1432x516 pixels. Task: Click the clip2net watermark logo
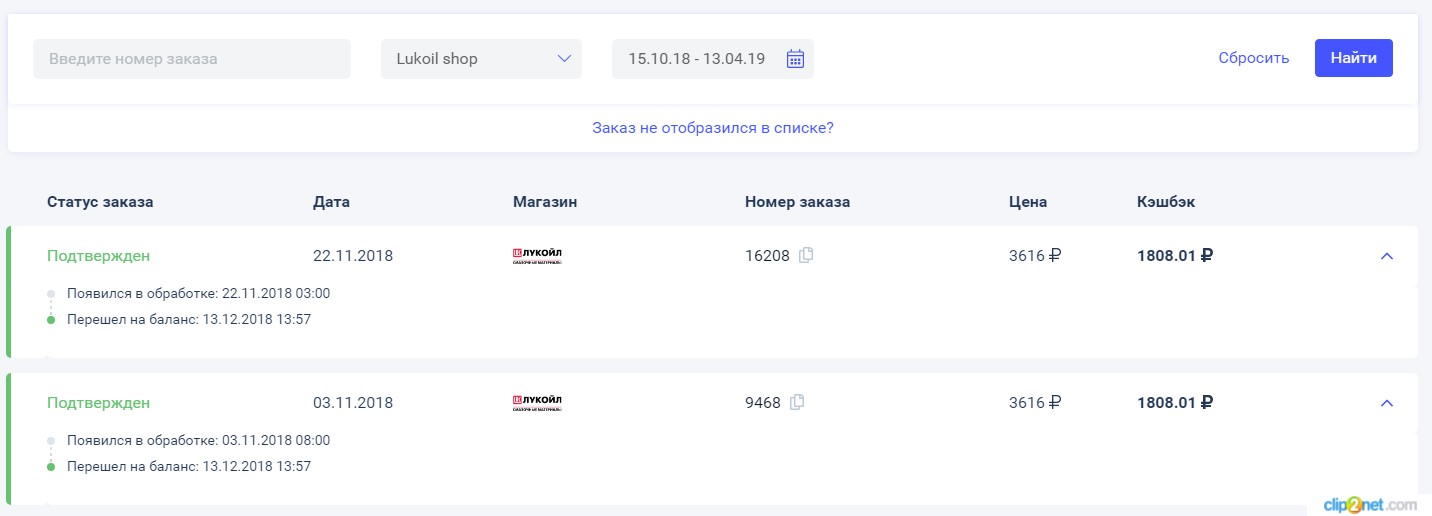tap(1370, 504)
